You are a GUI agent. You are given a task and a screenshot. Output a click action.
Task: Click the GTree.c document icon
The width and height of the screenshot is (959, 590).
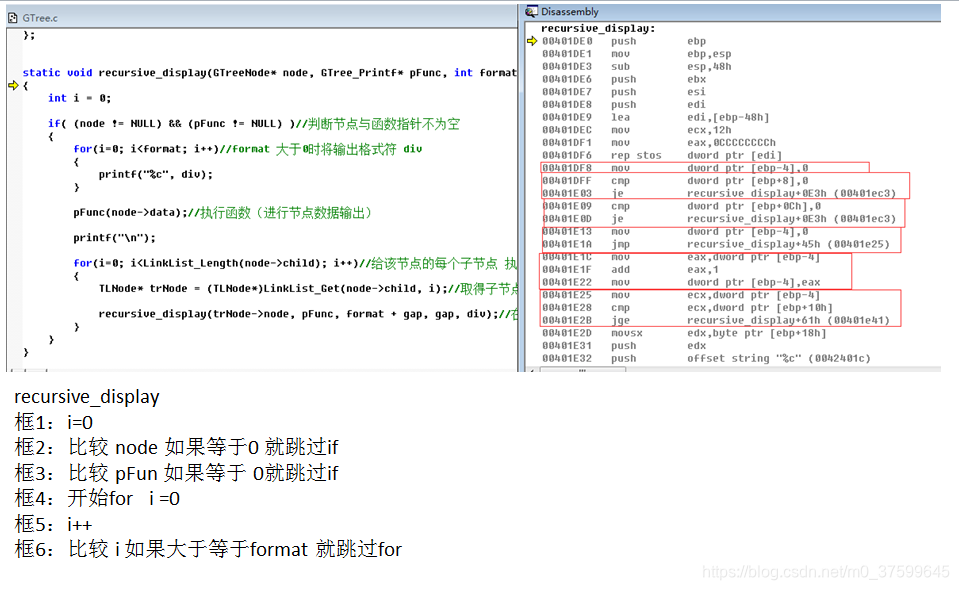pyautogui.click(x=13, y=18)
